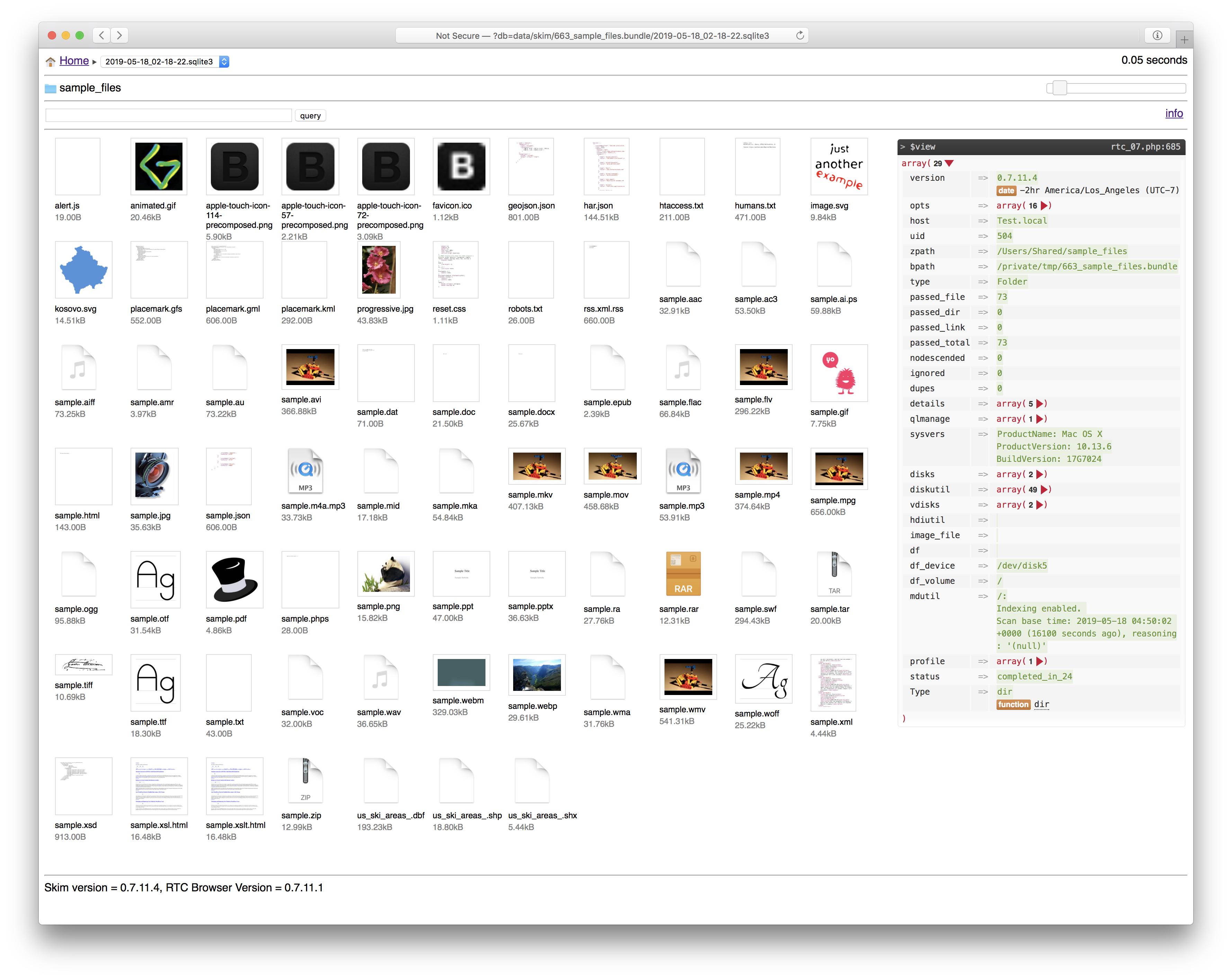This screenshot has height=980, width=1232.
Task: Expand the diskutil array(49) triangle
Action: [x=1045, y=490]
